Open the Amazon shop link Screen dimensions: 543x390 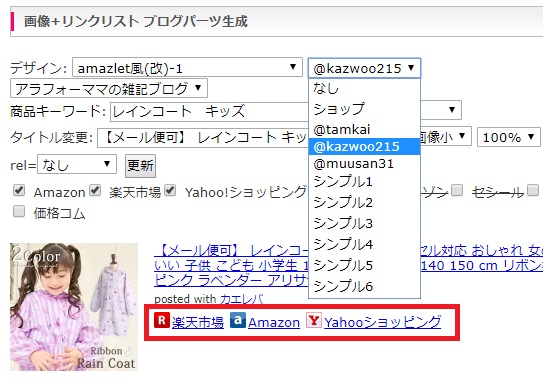(x=274, y=322)
